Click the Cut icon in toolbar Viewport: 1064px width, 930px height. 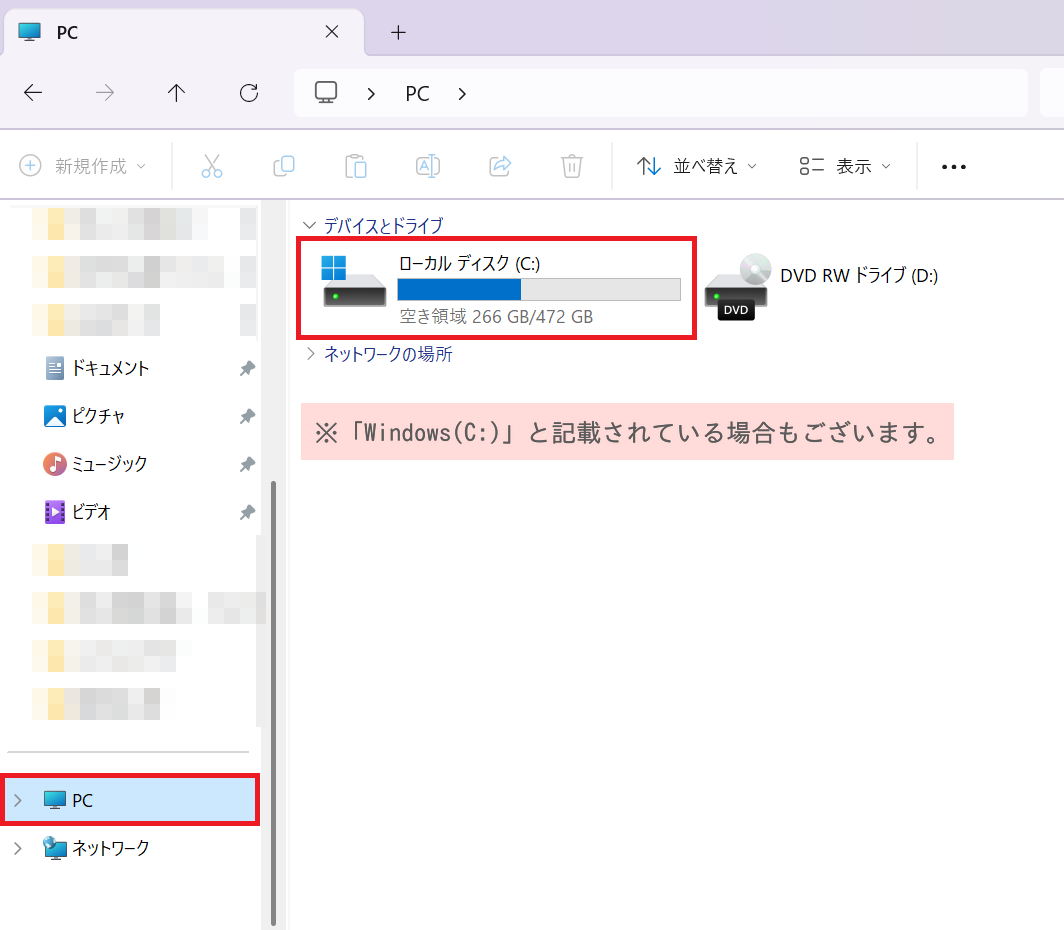tap(211, 166)
